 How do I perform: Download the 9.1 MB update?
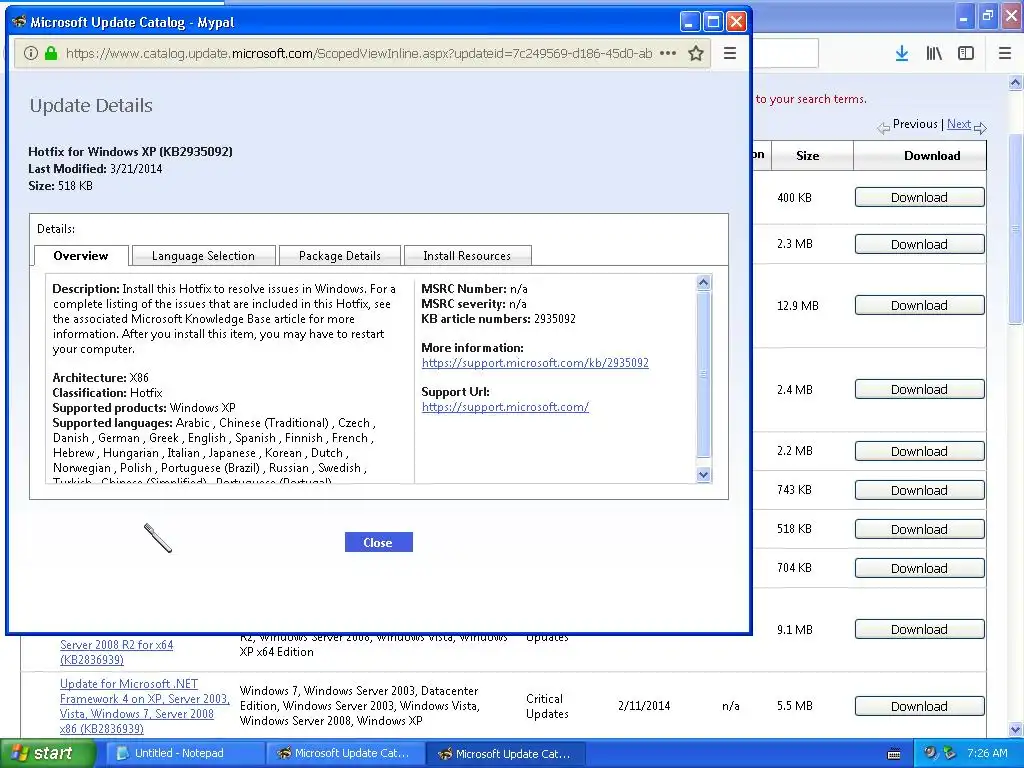920,629
